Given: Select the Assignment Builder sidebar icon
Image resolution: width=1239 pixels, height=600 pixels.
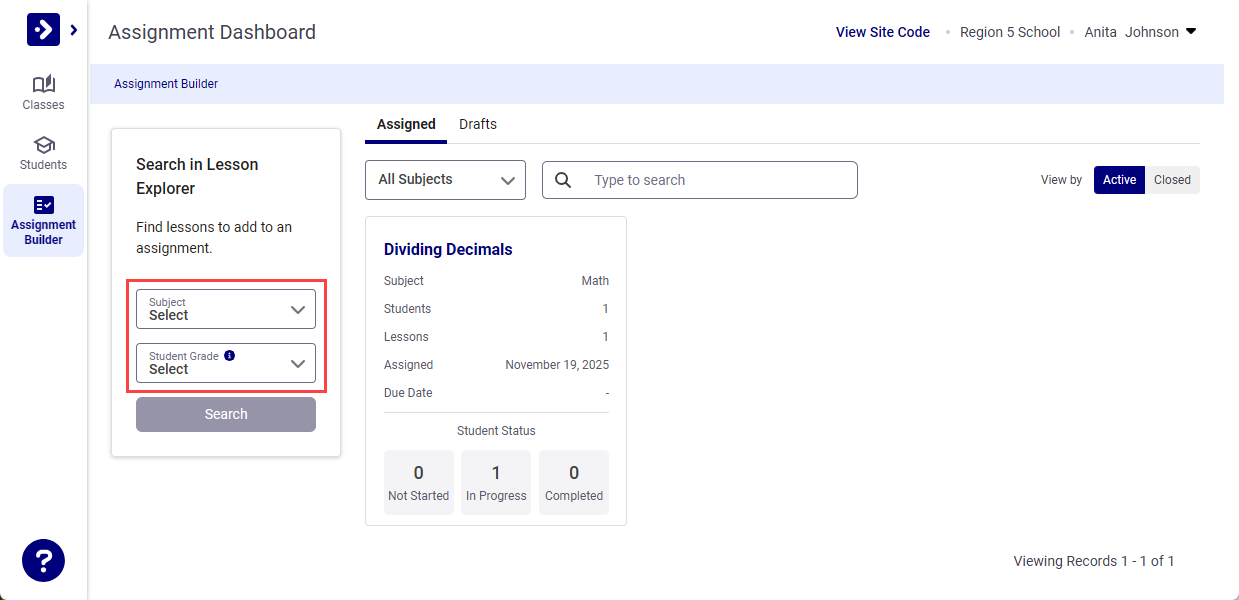Looking at the screenshot, I should (43, 220).
